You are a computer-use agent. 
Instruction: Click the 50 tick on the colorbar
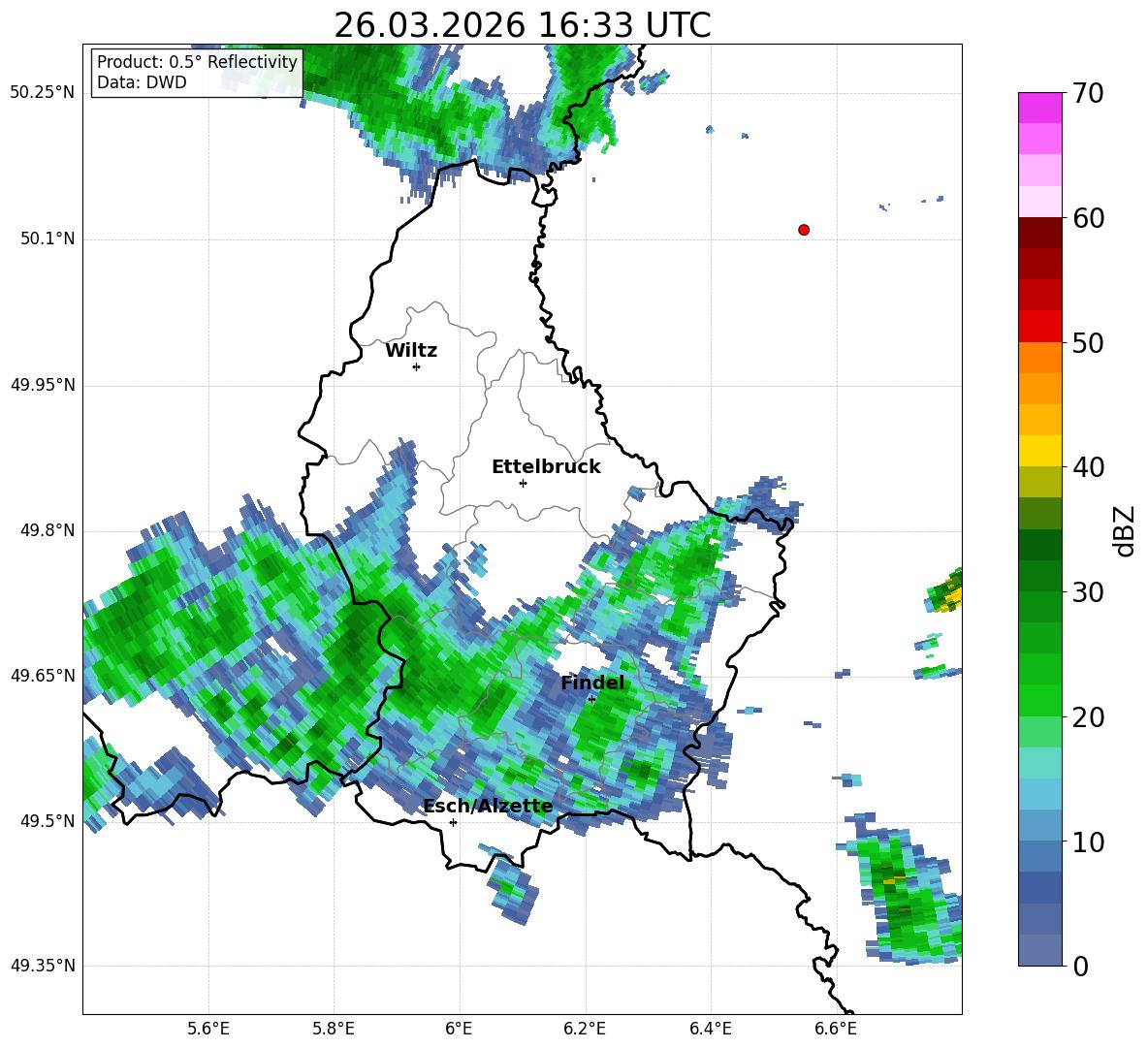click(x=1088, y=342)
